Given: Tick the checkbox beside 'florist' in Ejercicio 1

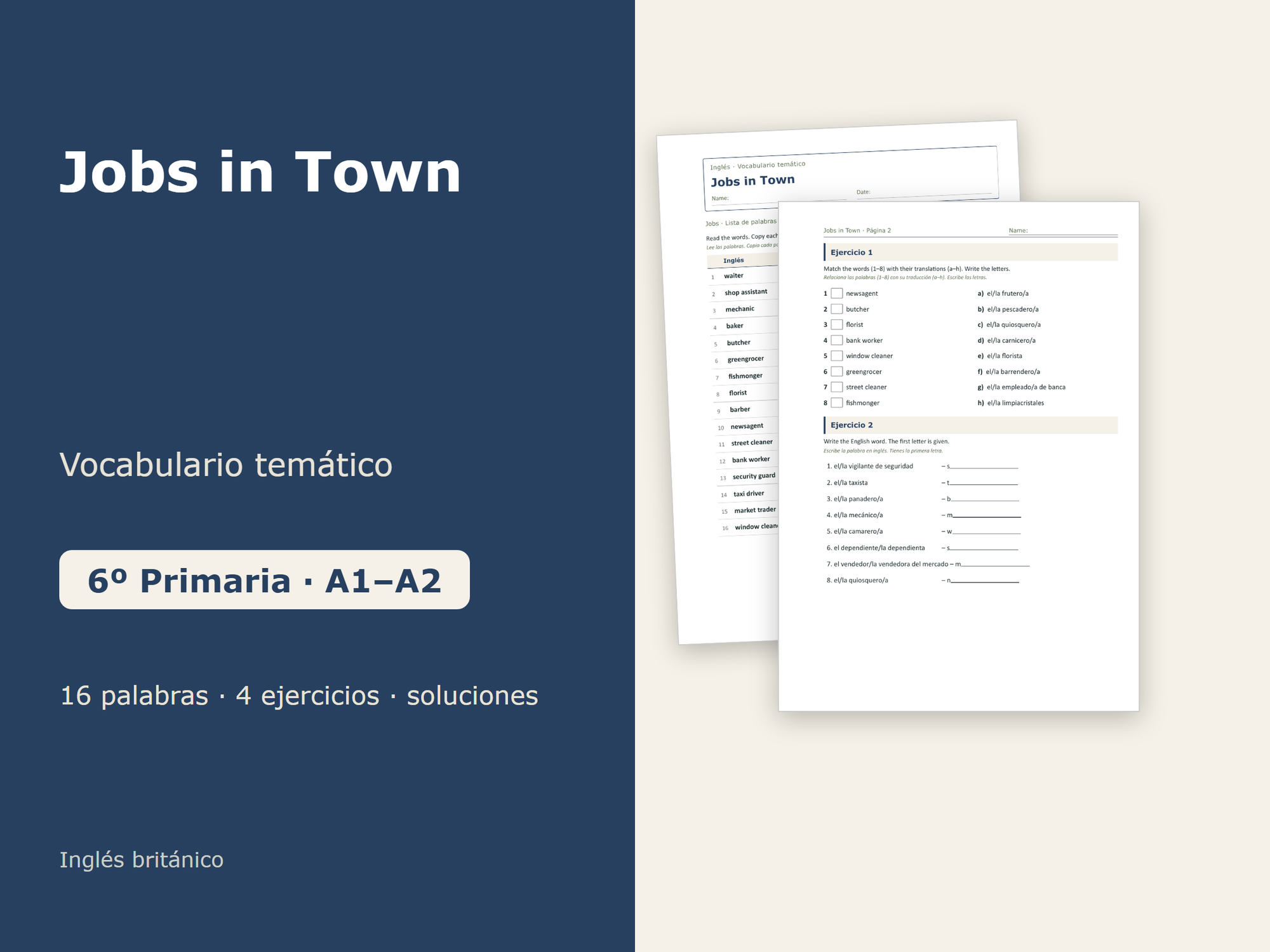Looking at the screenshot, I should click(837, 324).
